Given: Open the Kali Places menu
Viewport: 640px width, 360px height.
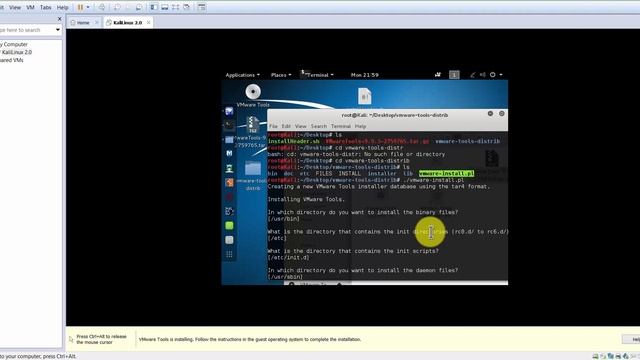Looking at the screenshot, I should pos(281,75).
